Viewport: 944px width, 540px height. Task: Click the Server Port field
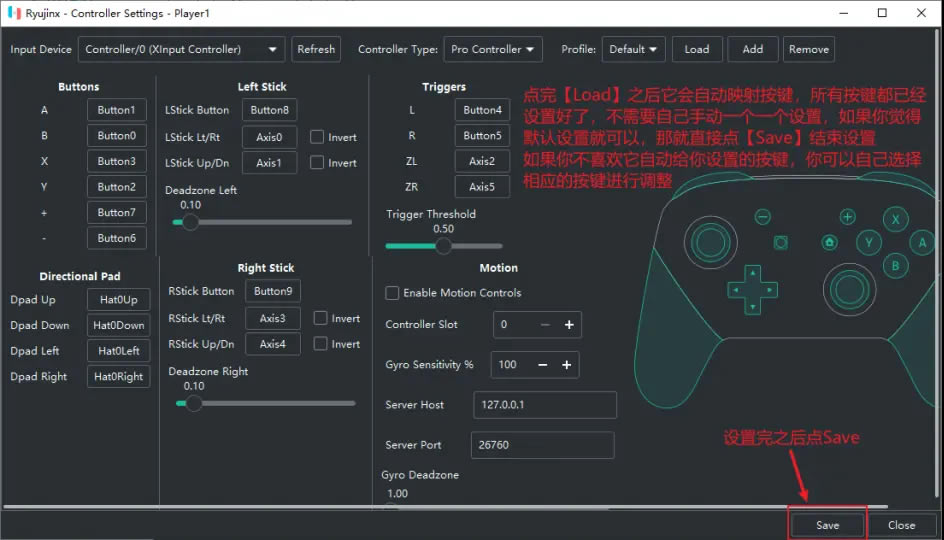click(x=542, y=445)
